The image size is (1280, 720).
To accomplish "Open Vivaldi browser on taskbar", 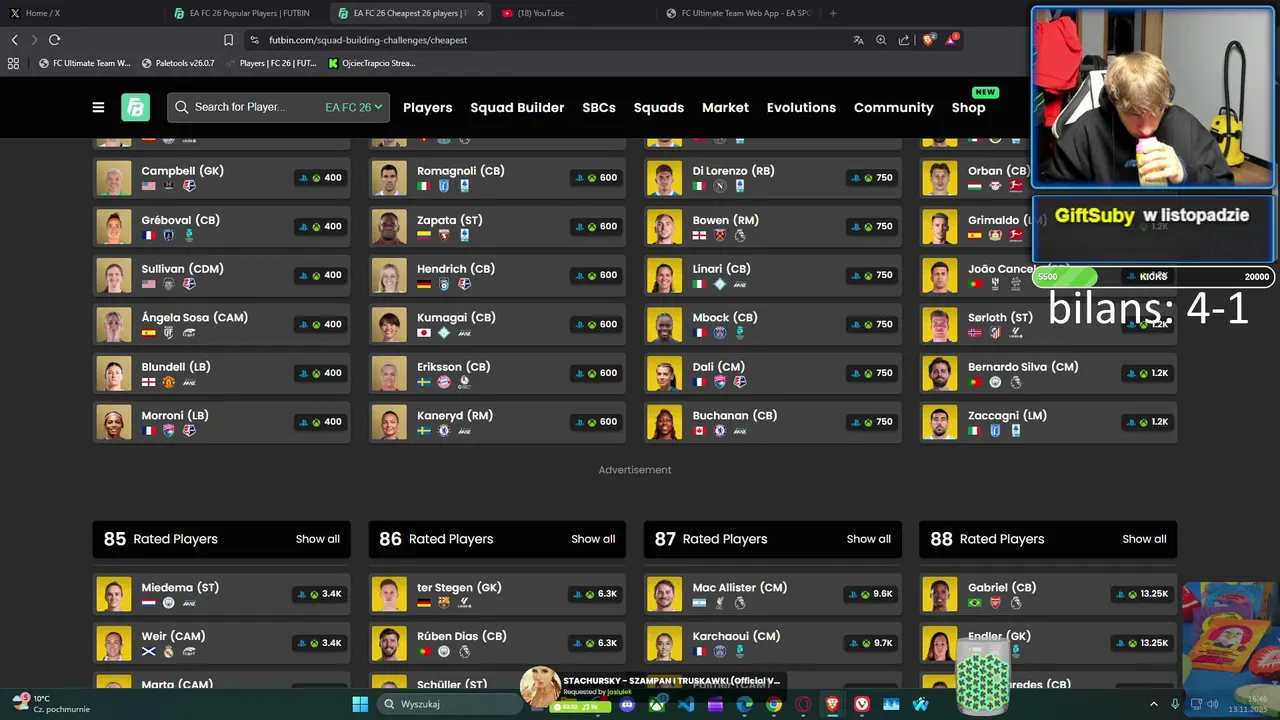I will (862, 704).
